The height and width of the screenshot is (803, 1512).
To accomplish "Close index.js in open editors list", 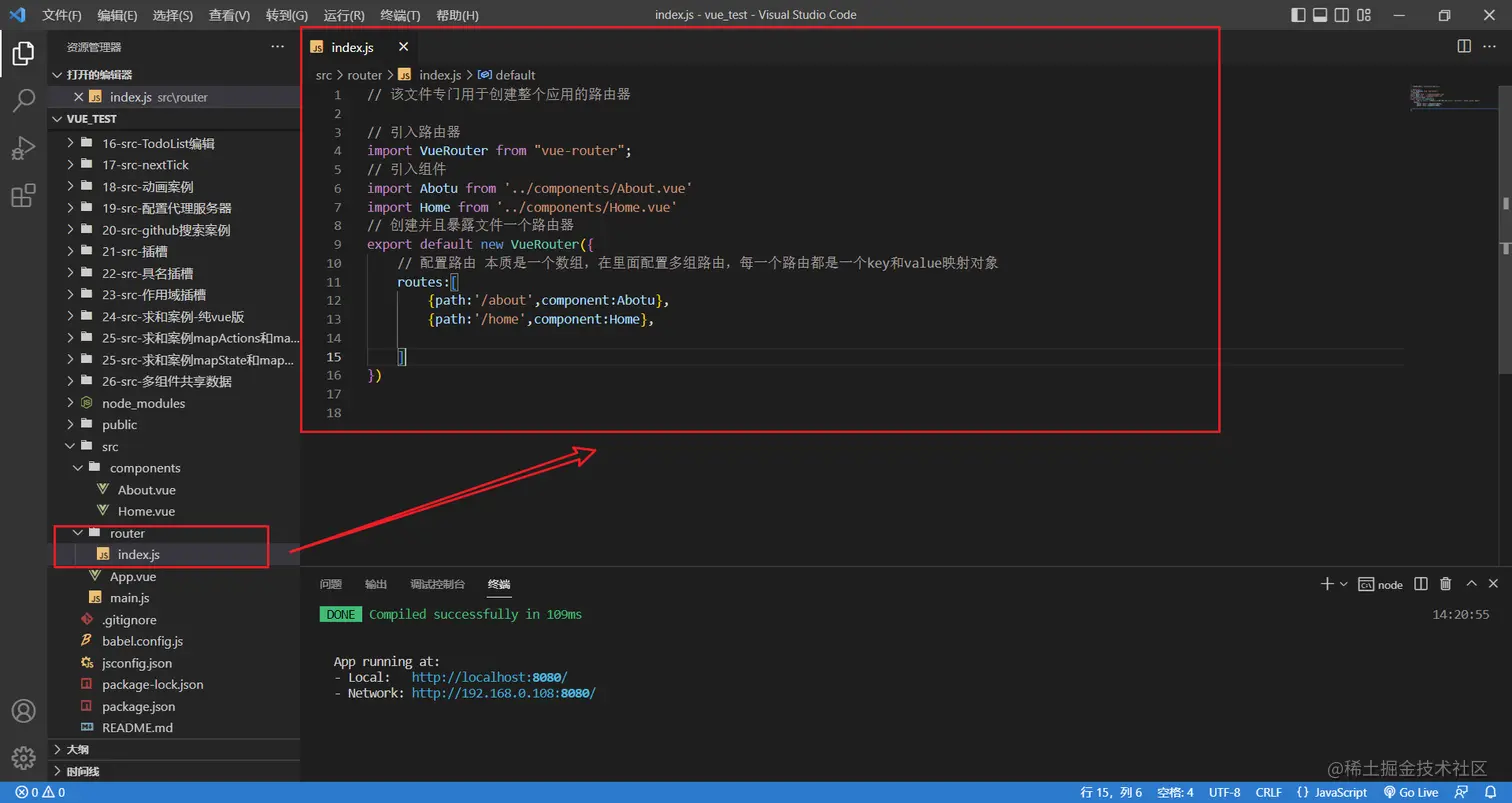I will click(x=79, y=97).
